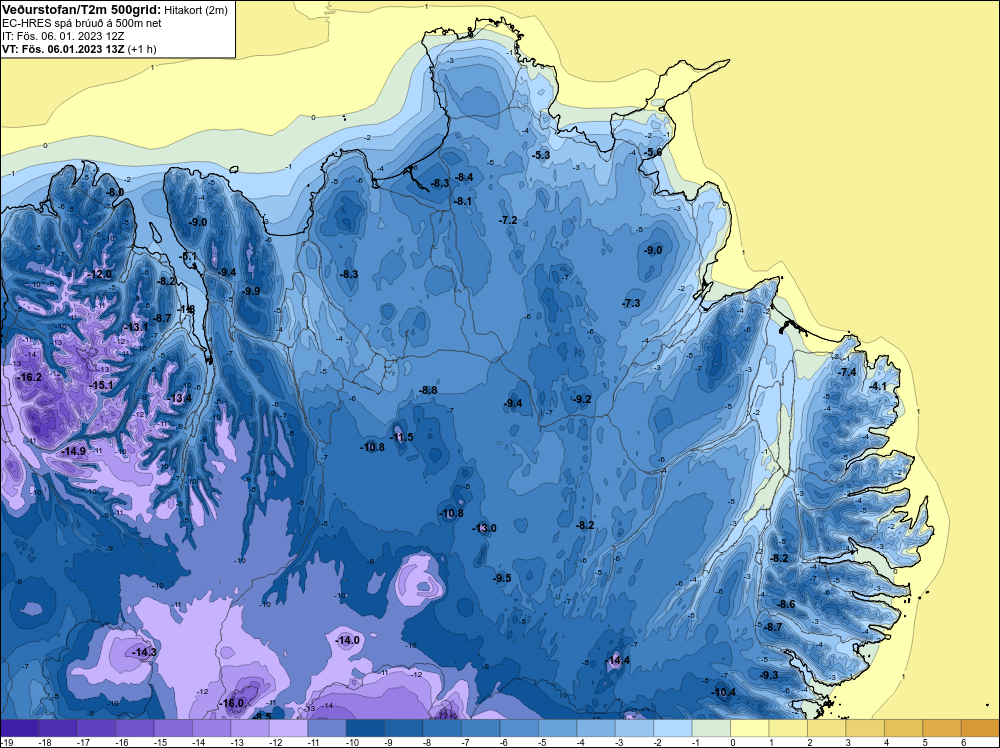This screenshot has width=1000, height=748.
Task: Select the lavender legend swatch labeled -12
Action: pos(288,728)
